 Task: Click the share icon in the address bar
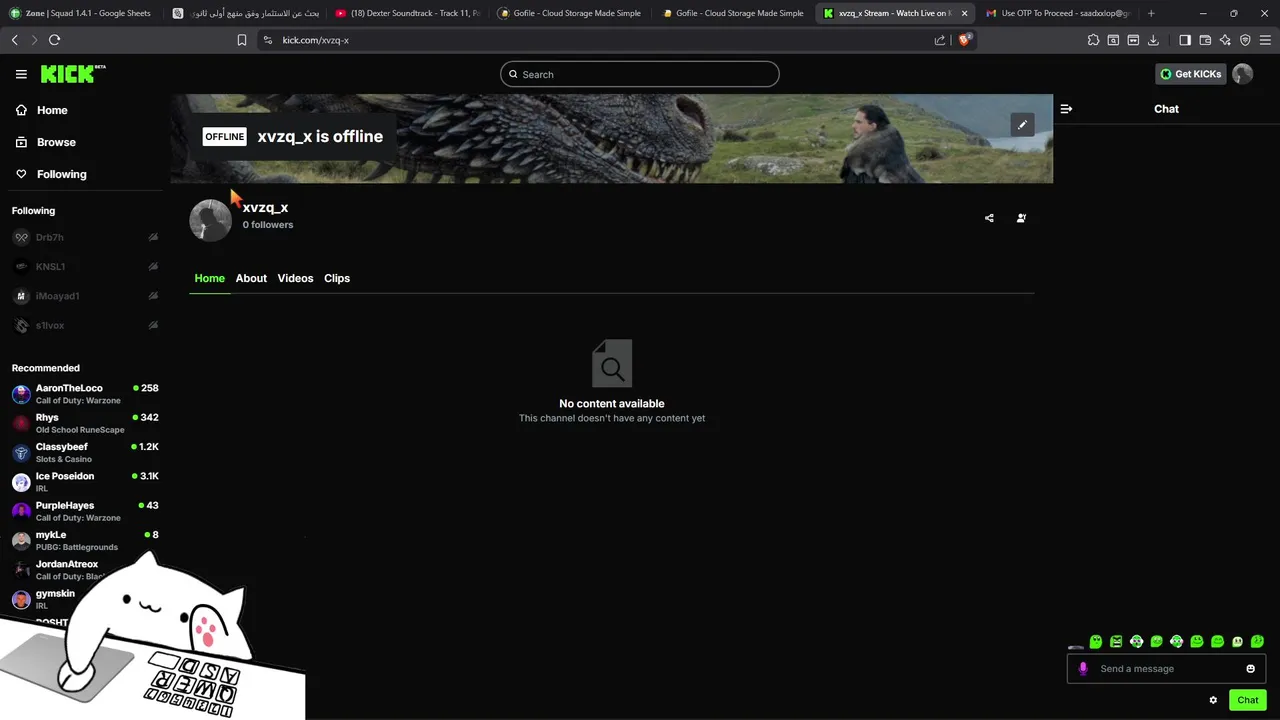pyautogui.click(x=940, y=40)
